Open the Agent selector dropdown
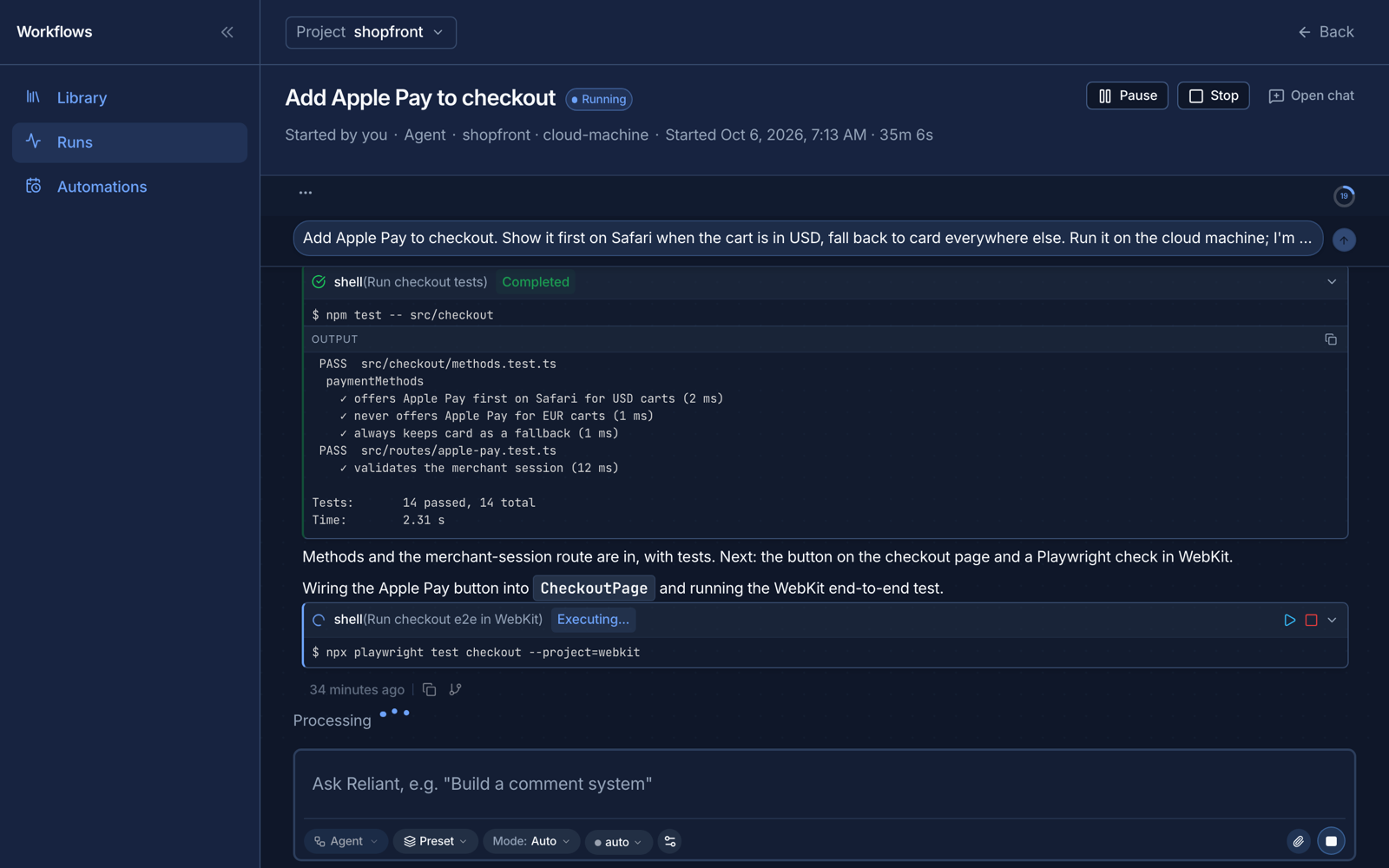Viewport: 1389px width, 868px height. (x=346, y=841)
